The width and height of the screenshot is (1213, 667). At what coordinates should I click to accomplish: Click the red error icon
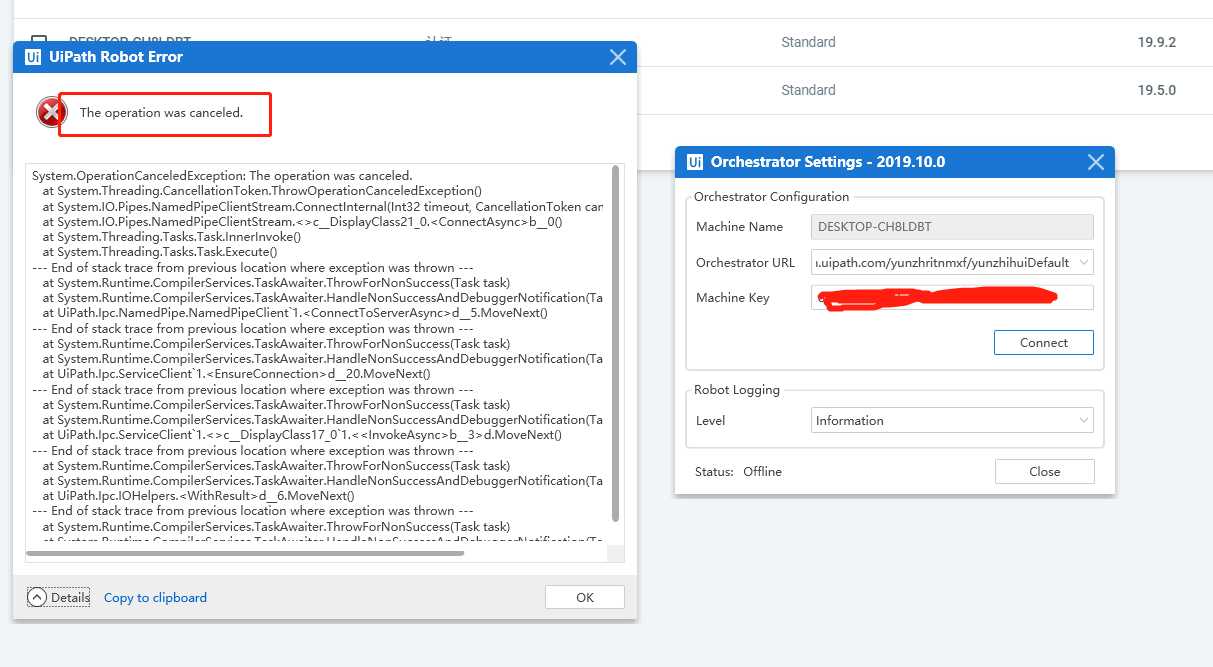coord(51,112)
